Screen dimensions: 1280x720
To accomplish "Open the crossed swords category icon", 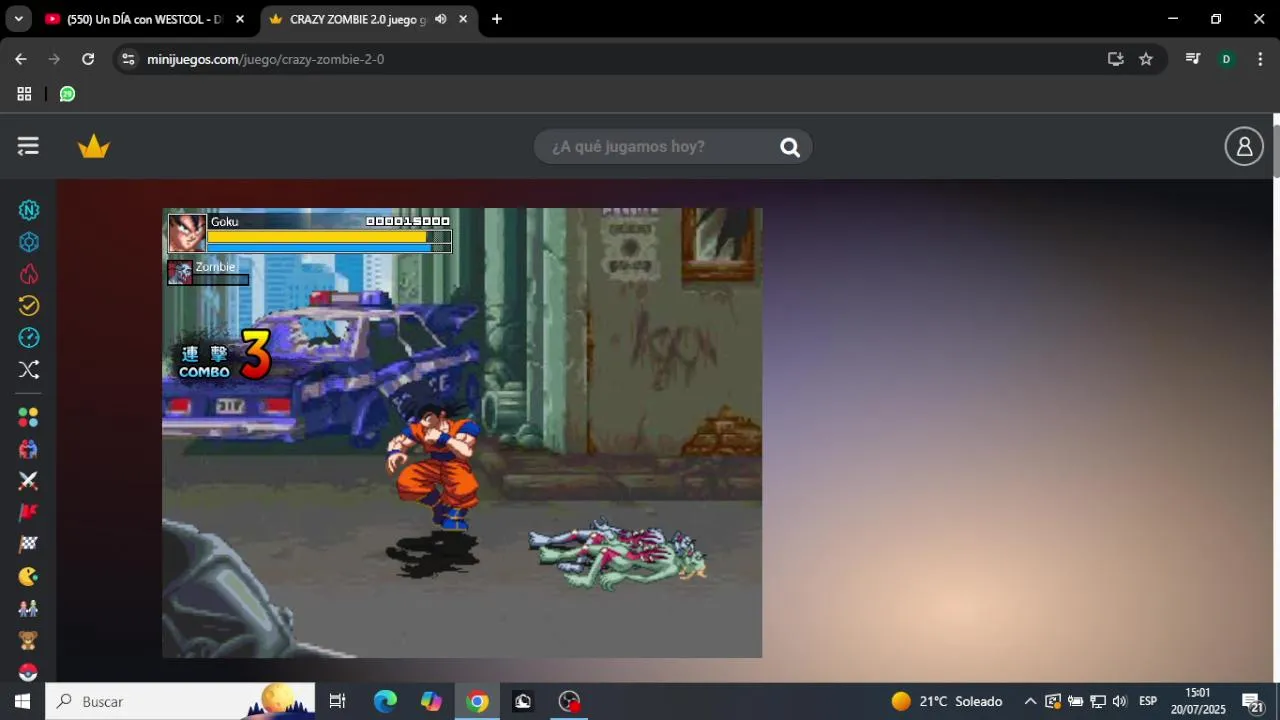I will point(29,481).
